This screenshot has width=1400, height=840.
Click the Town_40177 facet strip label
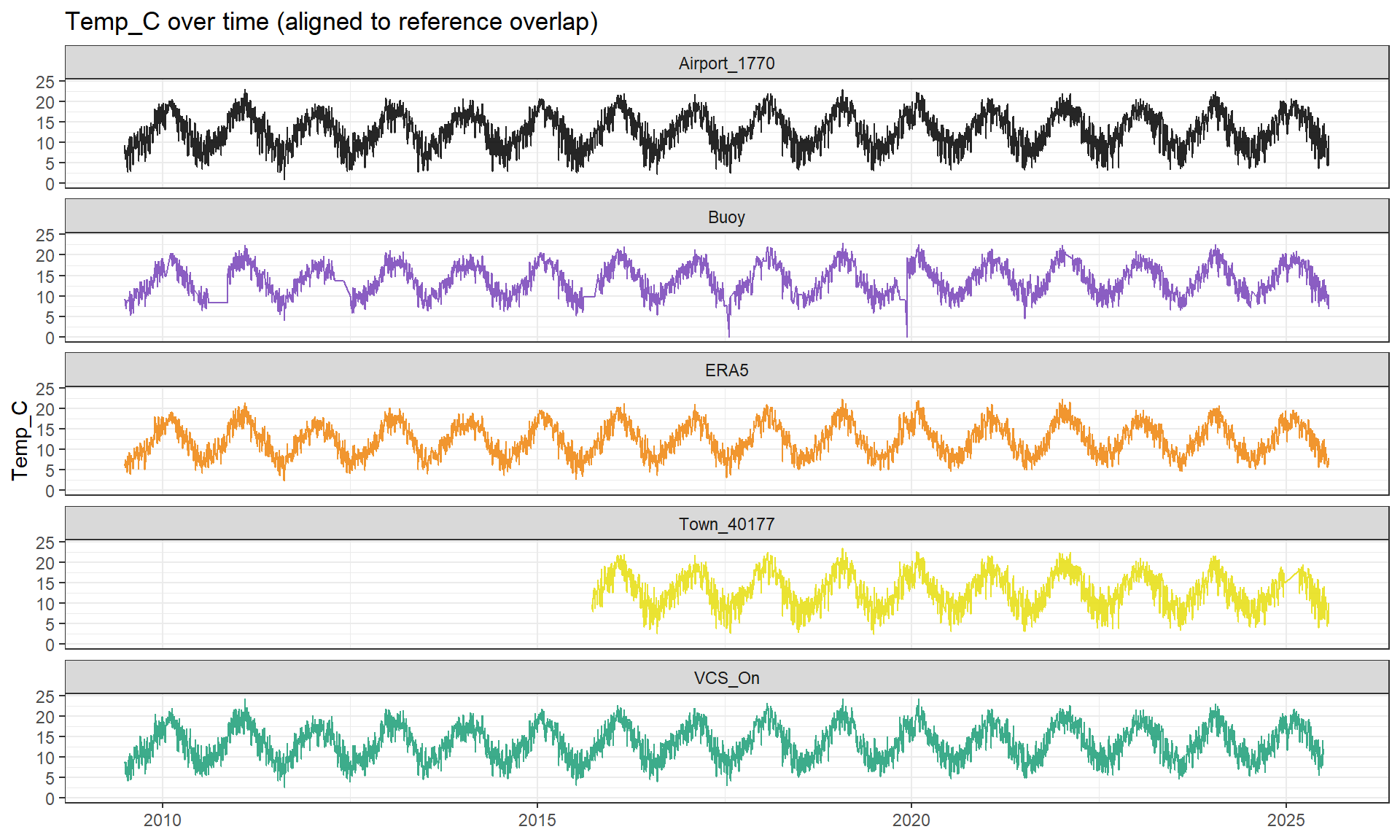click(726, 524)
